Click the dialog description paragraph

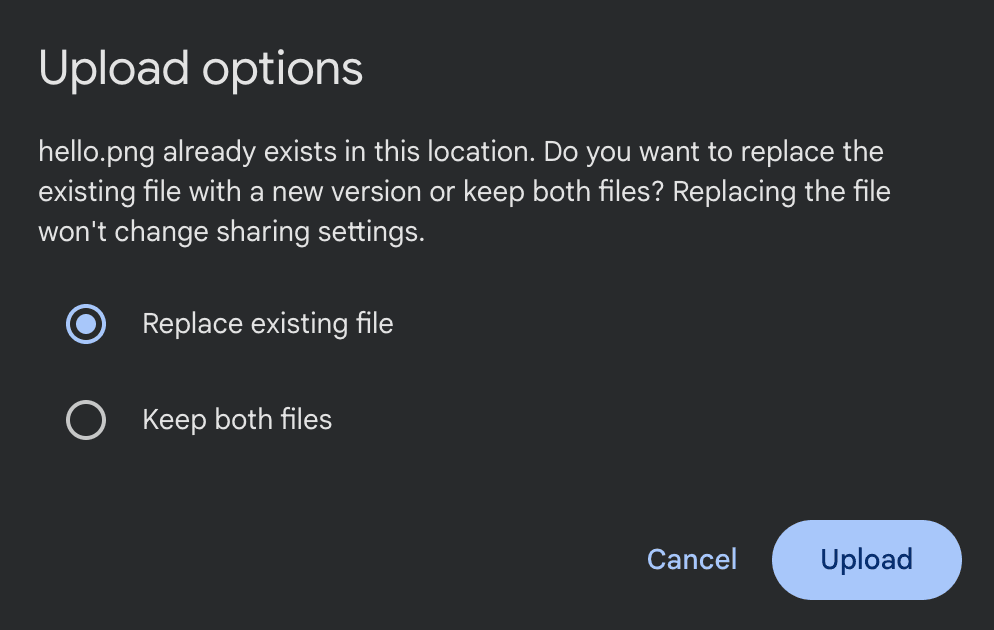pos(460,191)
